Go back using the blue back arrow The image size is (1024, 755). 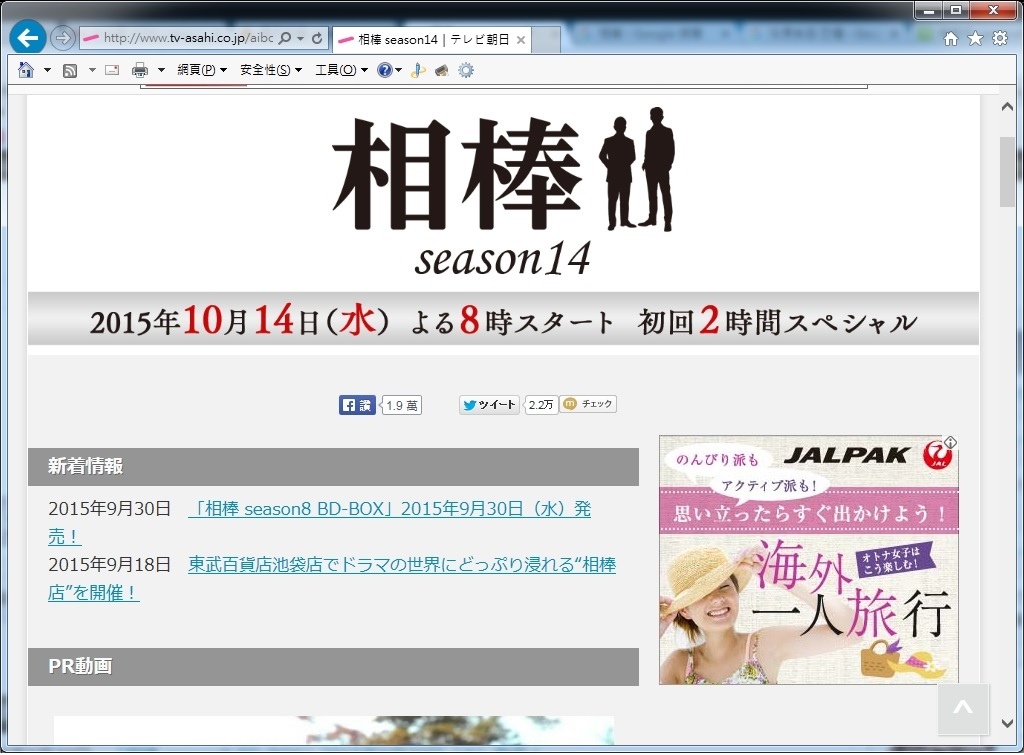coord(27,38)
